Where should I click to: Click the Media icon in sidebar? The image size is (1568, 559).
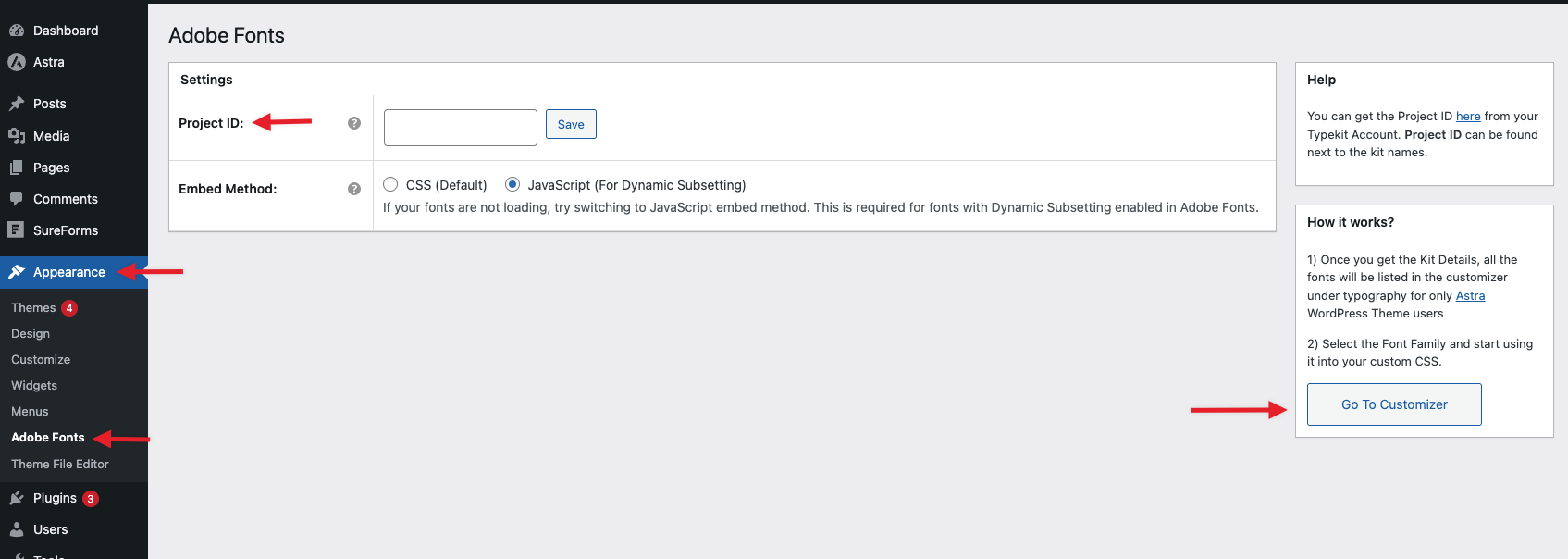click(x=17, y=136)
